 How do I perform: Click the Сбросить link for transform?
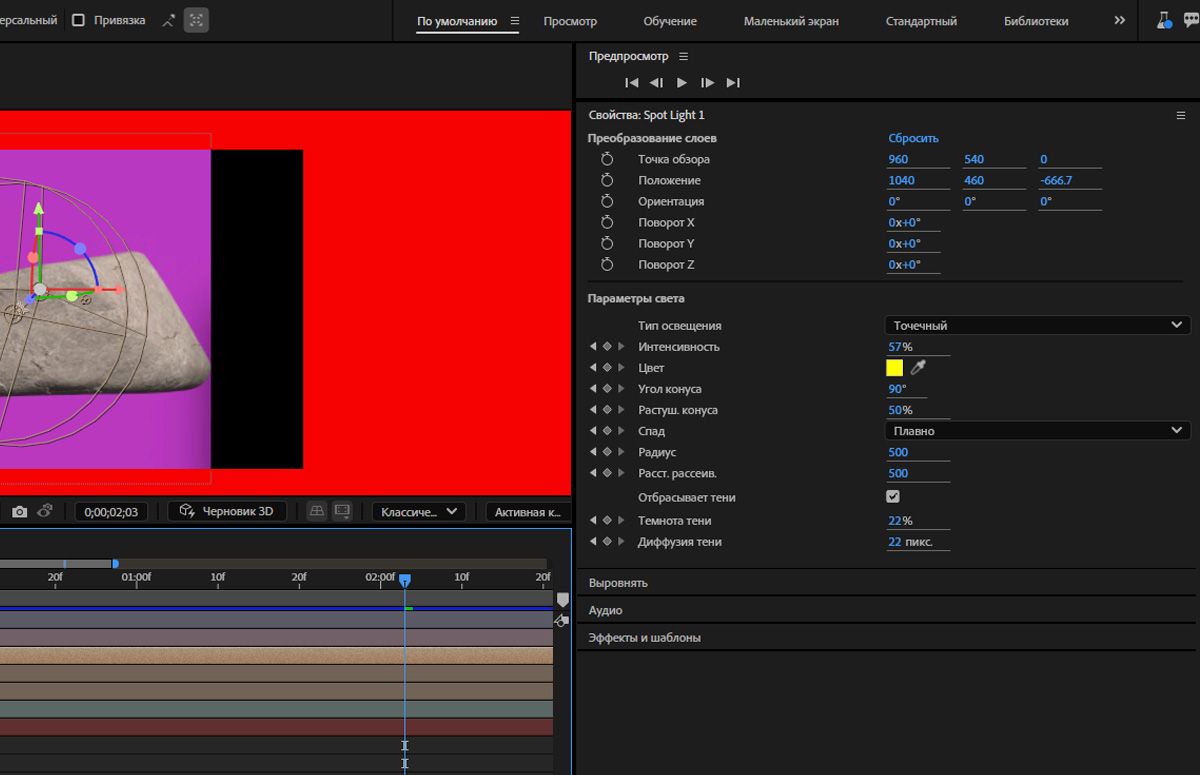(x=913, y=138)
